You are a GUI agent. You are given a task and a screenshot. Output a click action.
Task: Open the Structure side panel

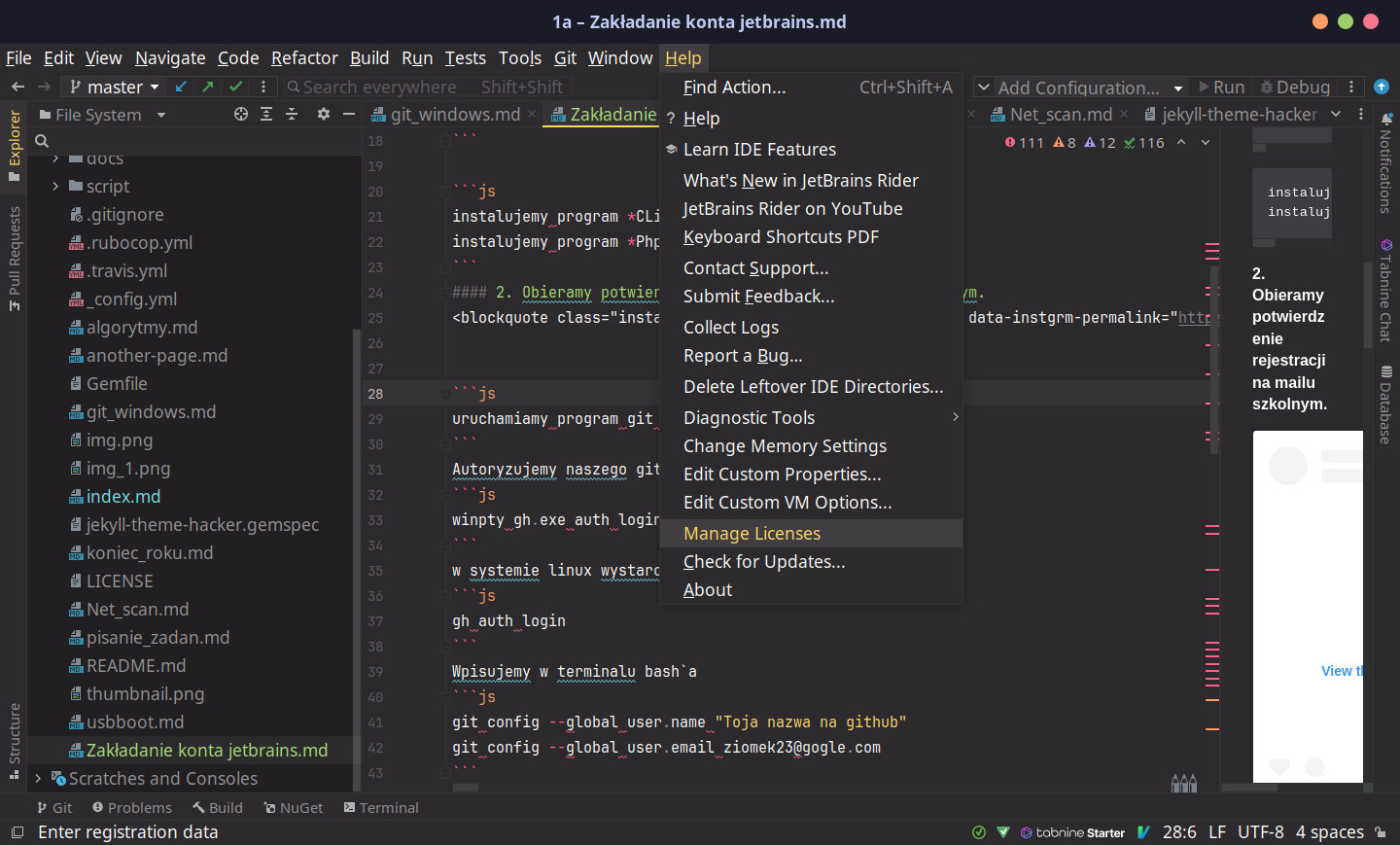pyautogui.click(x=14, y=742)
